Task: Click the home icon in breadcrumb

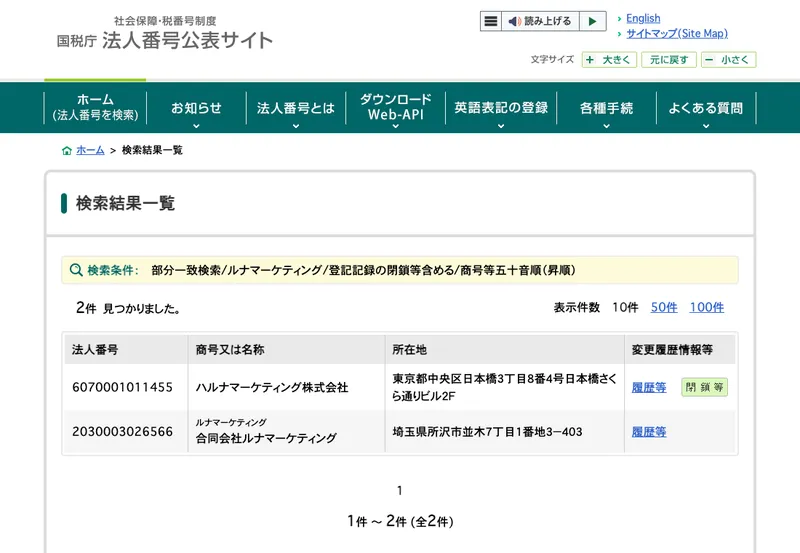Action: pyautogui.click(x=66, y=150)
